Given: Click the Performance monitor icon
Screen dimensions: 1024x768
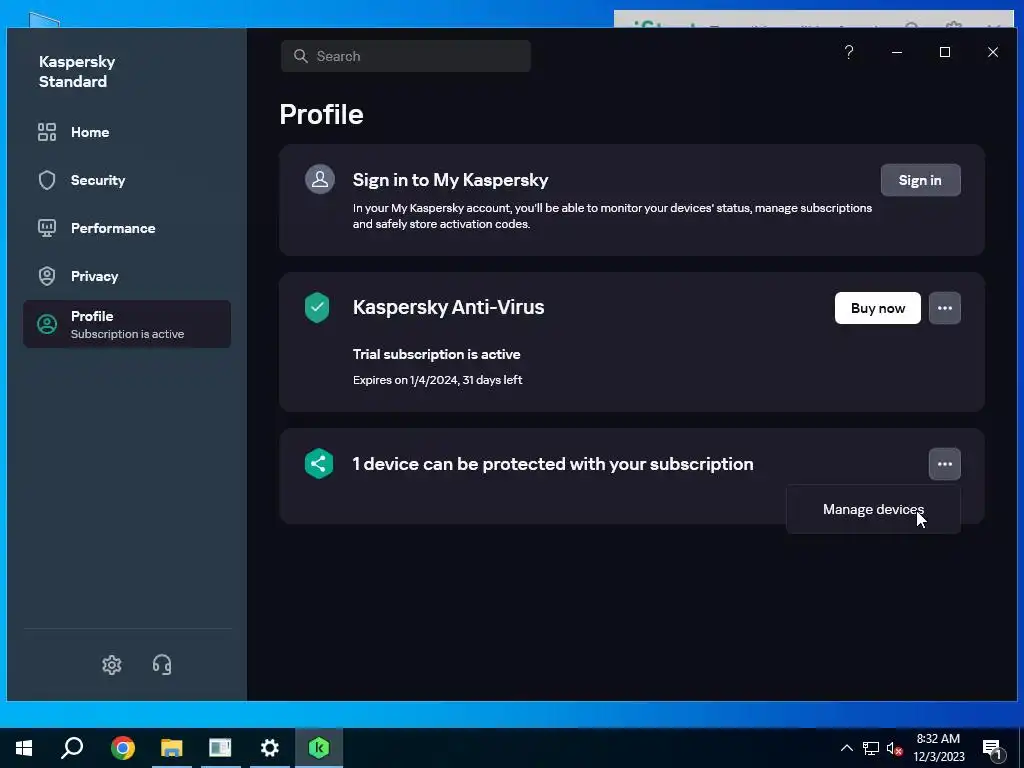Looking at the screenshot, I should (x=47, y=228).
